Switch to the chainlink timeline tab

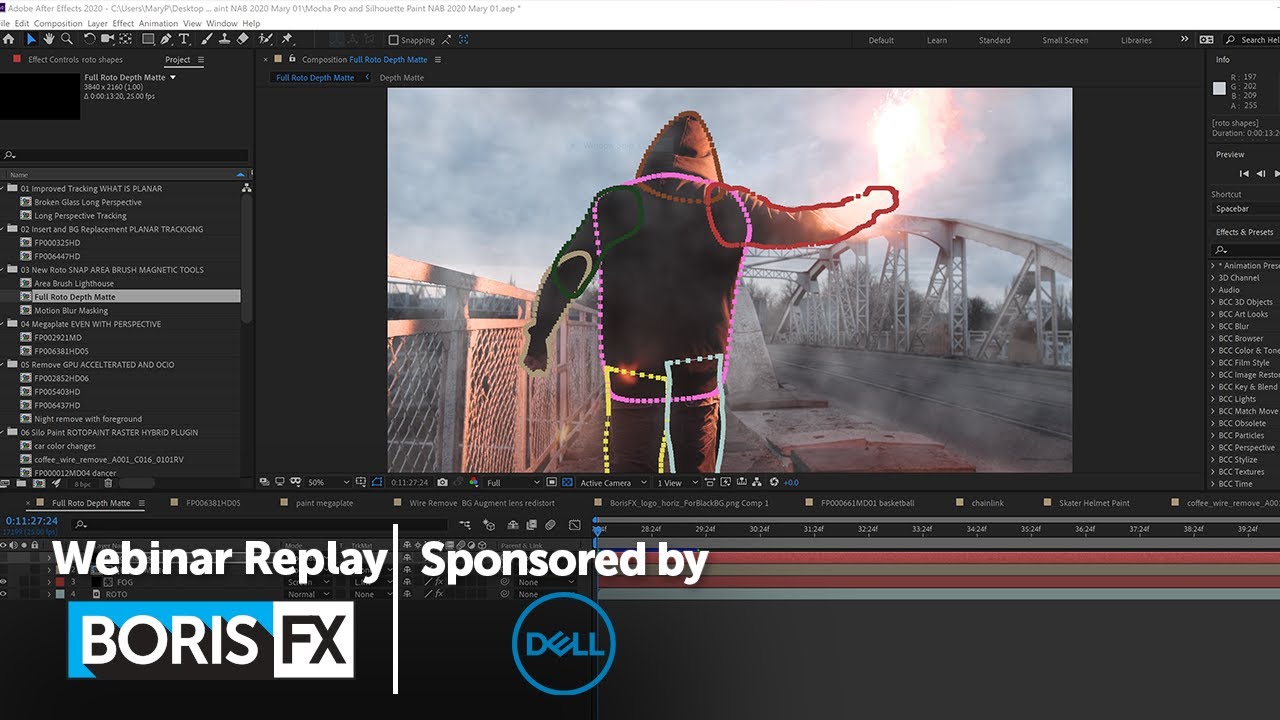coord(987,503)
